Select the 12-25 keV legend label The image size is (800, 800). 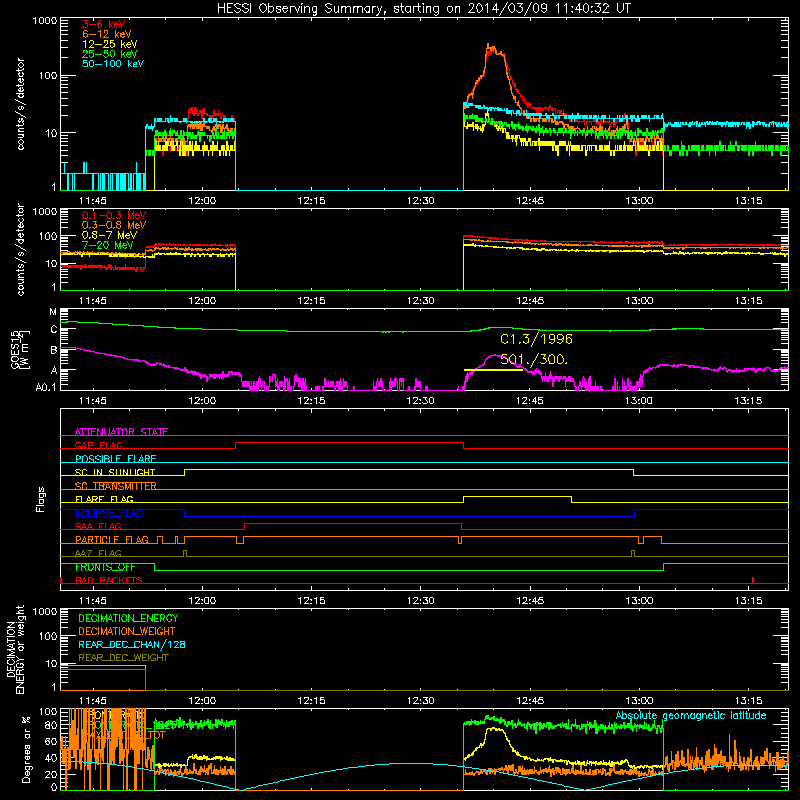(110, 44)
